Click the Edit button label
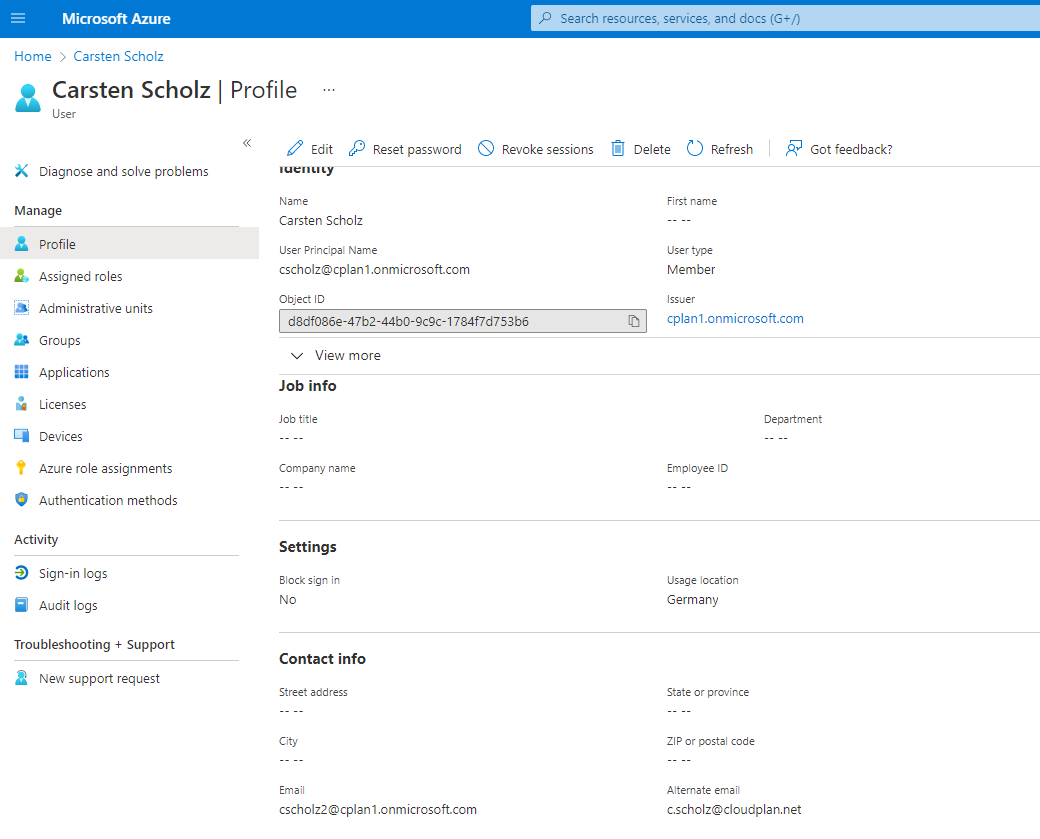Screen dimensions: 1040x839 click(x=322, y=149)
